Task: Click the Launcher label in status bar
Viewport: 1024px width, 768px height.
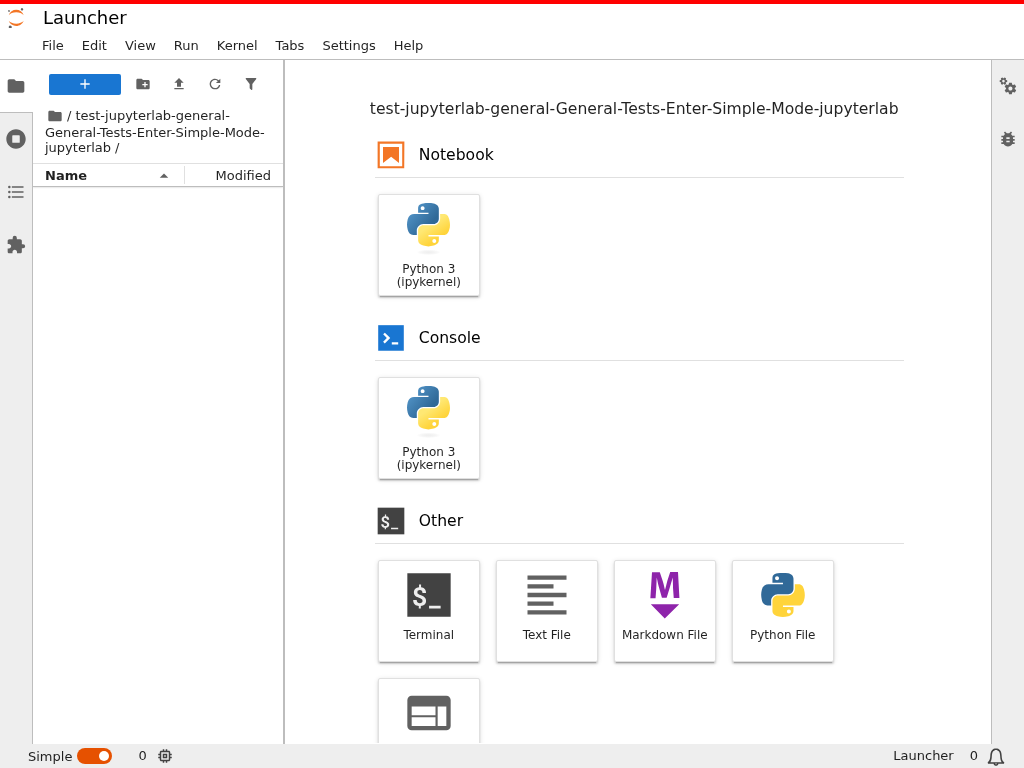Action: [x=923, y=756]
